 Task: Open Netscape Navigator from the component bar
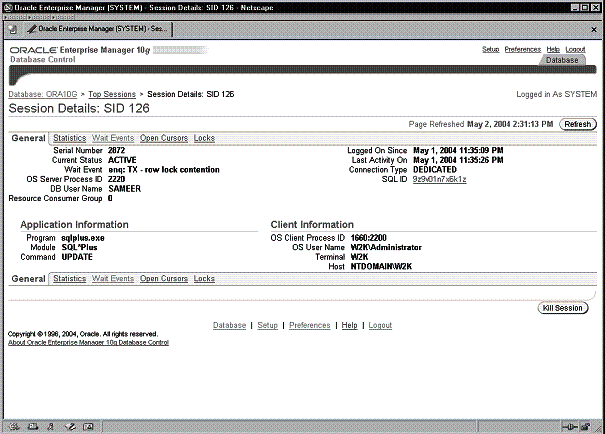14,427
